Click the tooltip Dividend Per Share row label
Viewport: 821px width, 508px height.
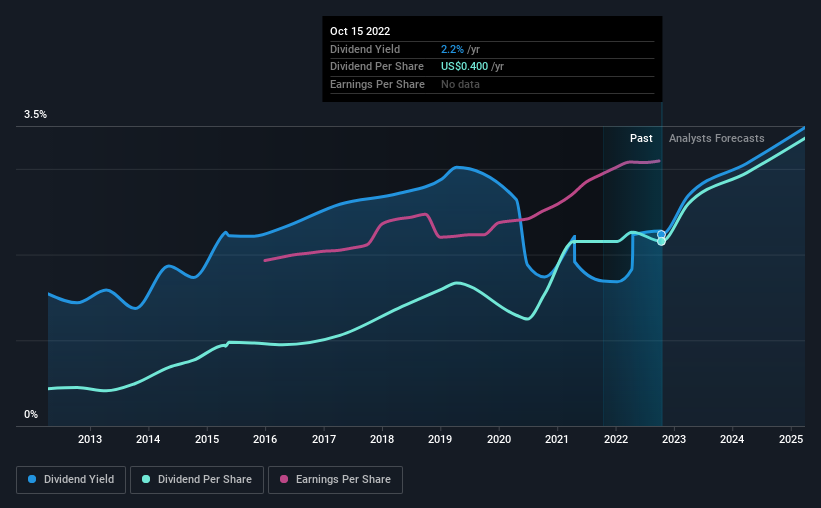(x=376, y=67)
